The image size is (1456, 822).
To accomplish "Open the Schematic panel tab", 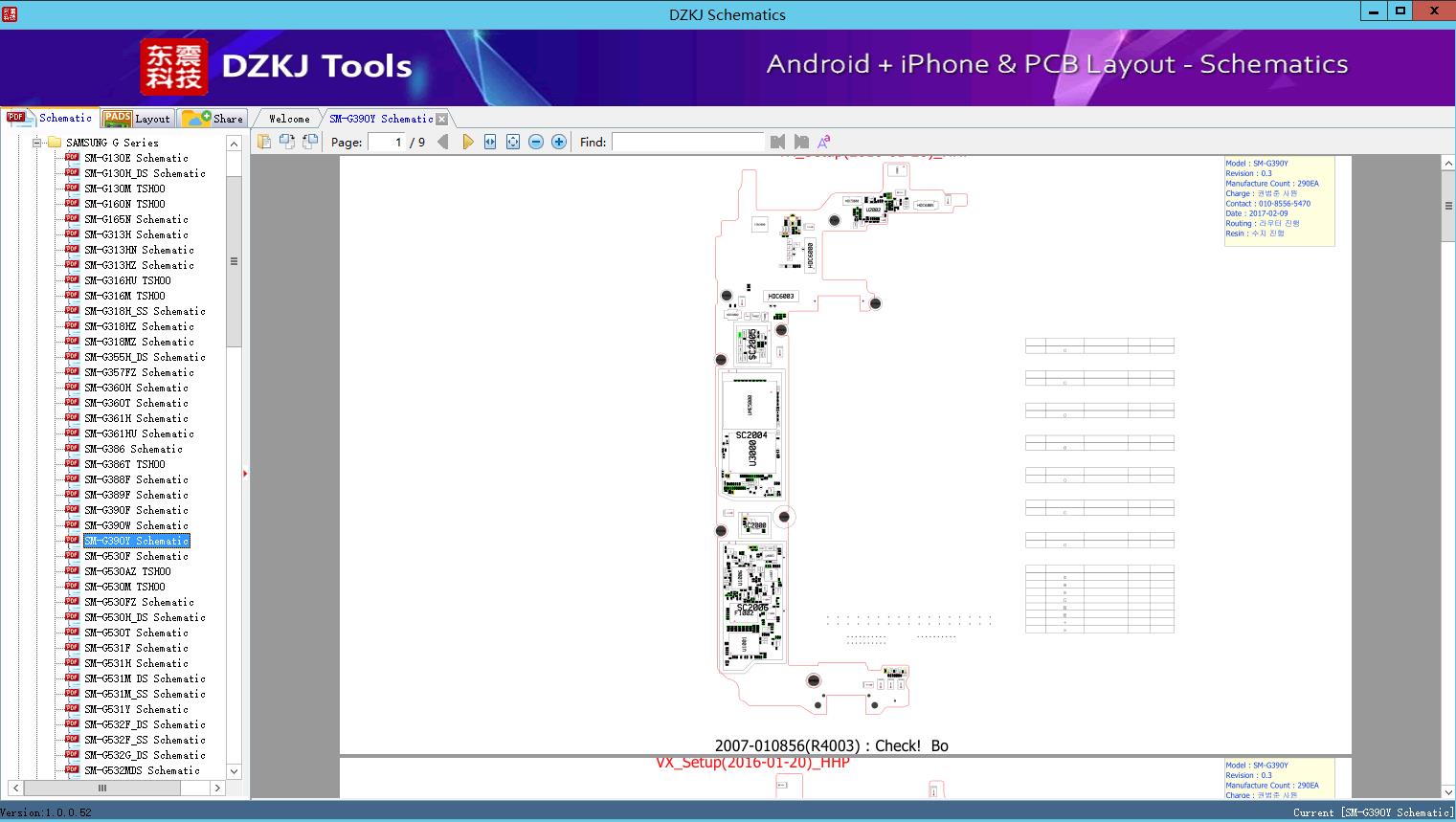I will 50,118.
